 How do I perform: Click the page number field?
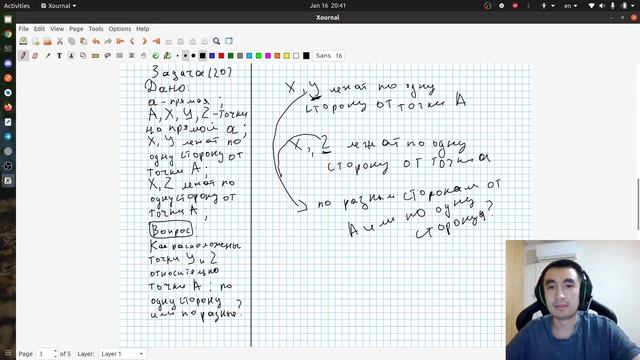(44, 354)
